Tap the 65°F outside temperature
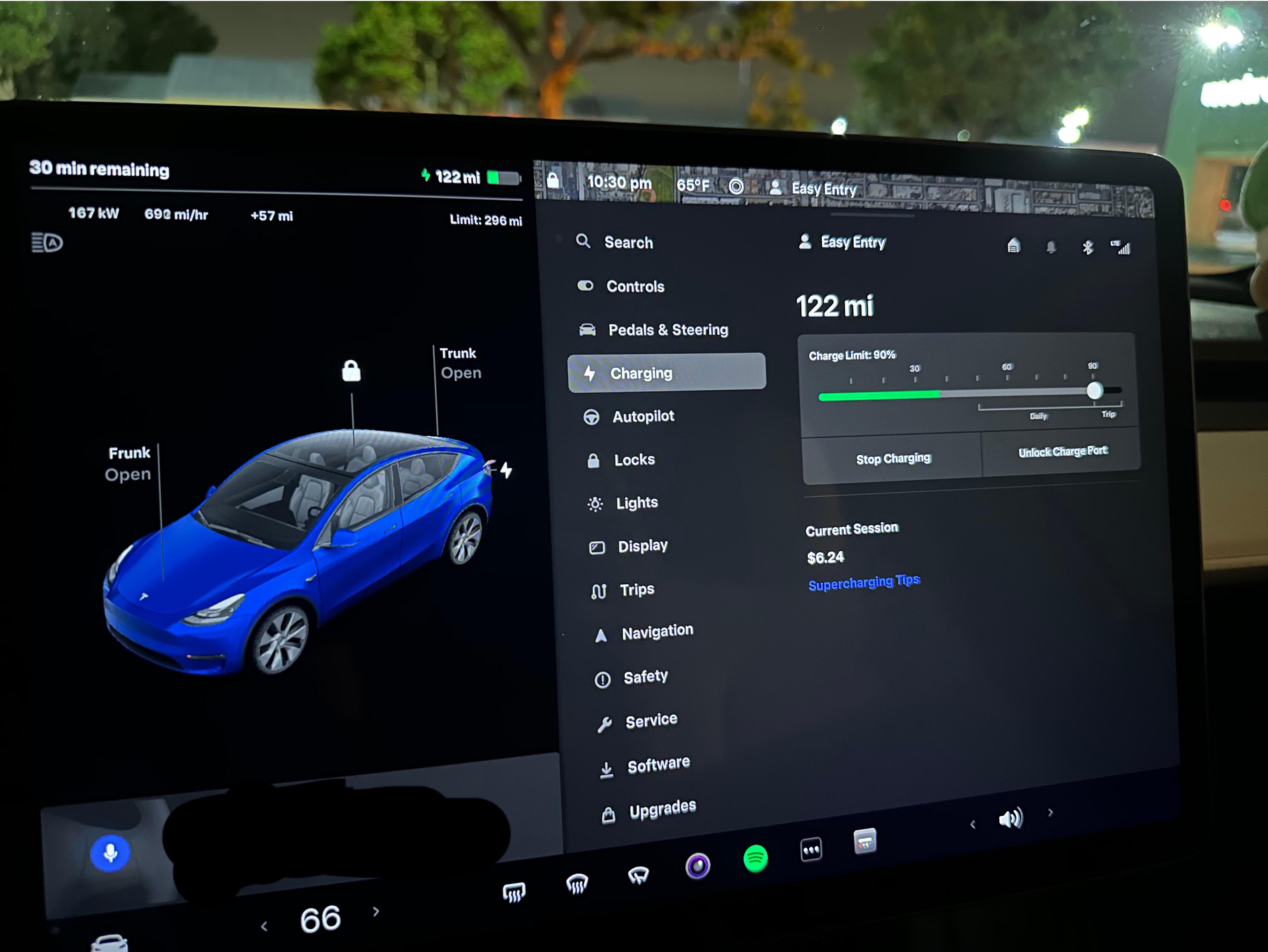Screen dimensions: 1268x952 pyautogui.click(x=693, y=185)
